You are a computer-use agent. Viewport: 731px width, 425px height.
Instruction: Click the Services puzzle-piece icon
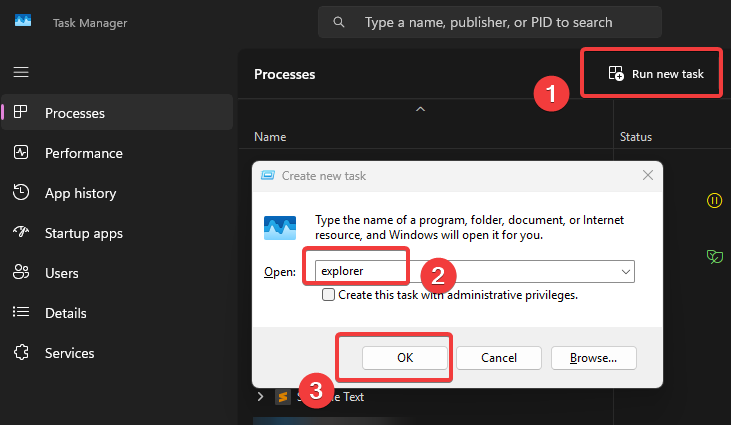click(x=20, y=353)
